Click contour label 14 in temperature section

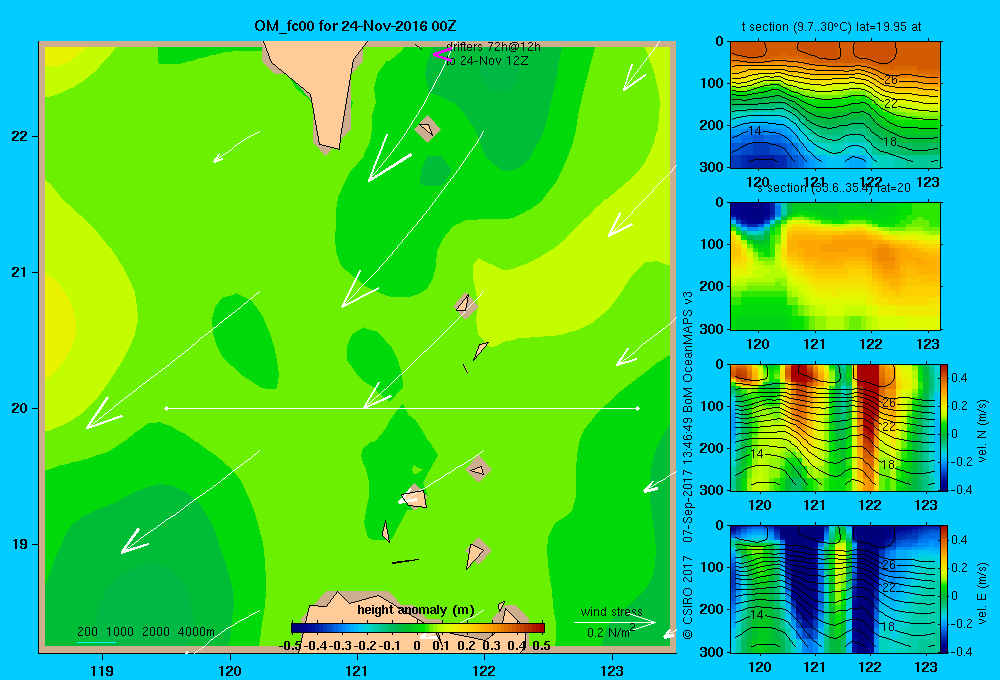pyautogui.click(x=755, y=131)
